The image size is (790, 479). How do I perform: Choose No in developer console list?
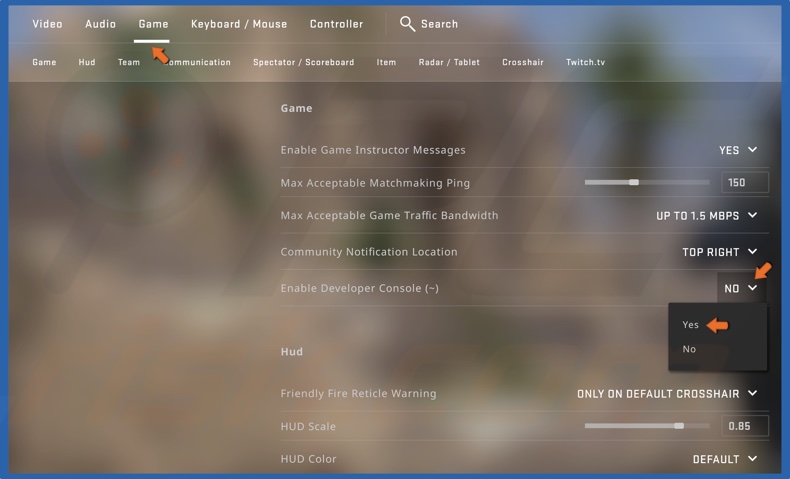click(689, 349)
